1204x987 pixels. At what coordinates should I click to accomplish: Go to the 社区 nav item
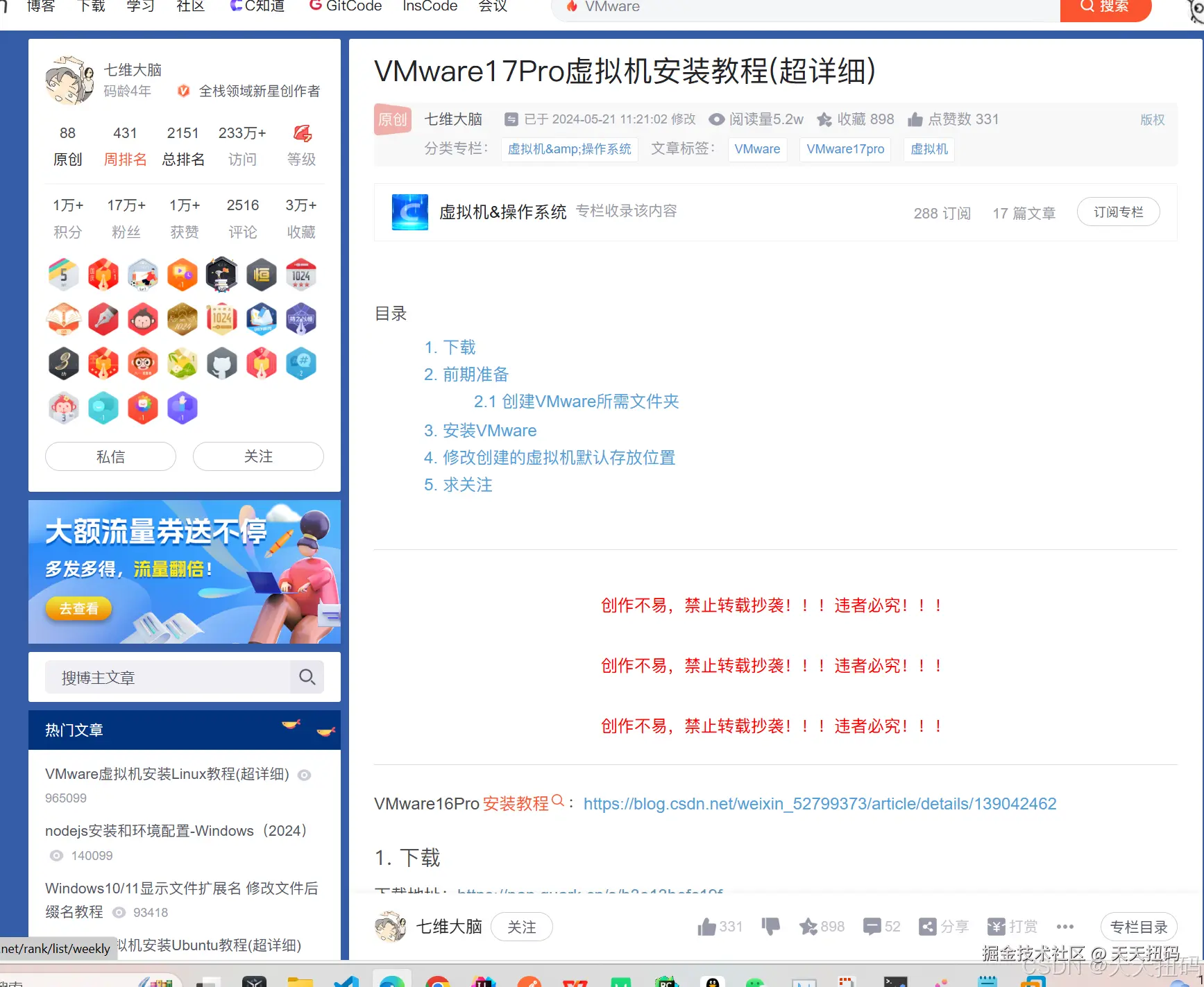[190, 6]
